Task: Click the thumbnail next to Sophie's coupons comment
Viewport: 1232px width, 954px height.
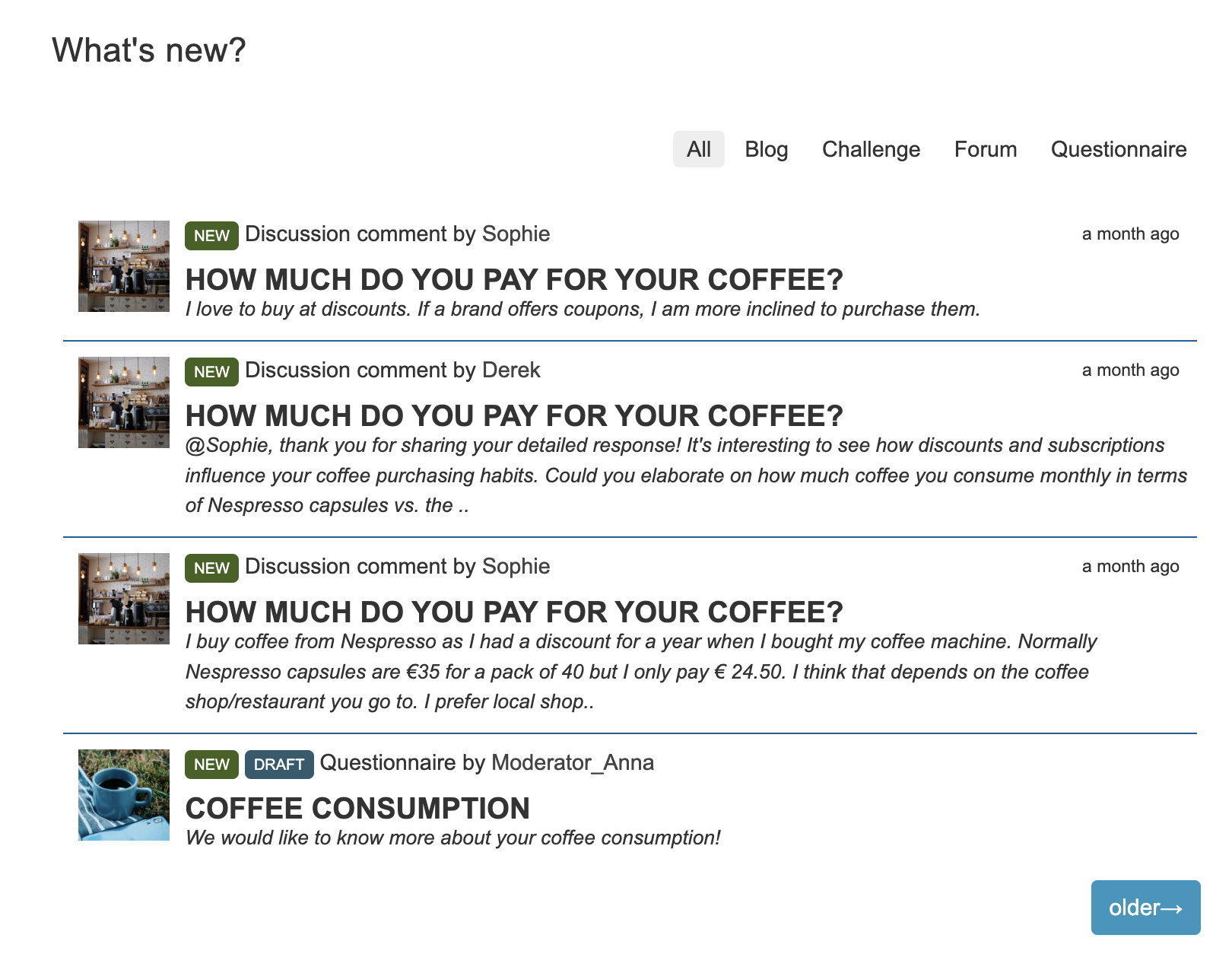Action: coord(124,266)
